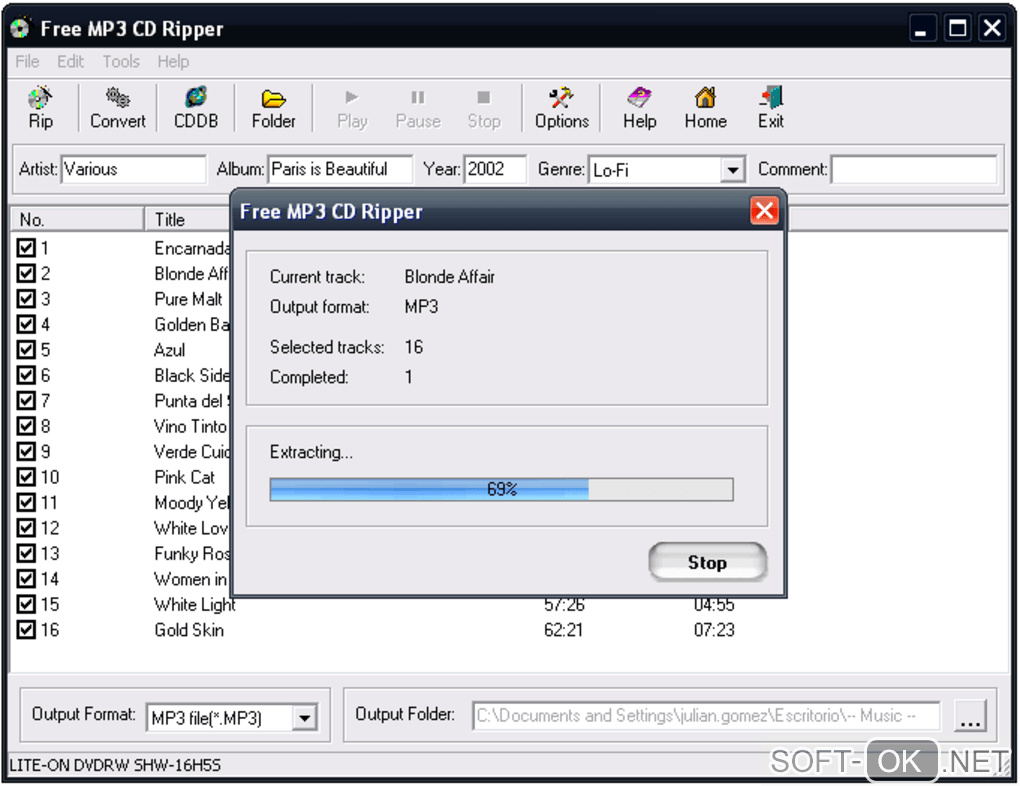Click the 07:23 duration cell
1020x786 pixels.
714,630
